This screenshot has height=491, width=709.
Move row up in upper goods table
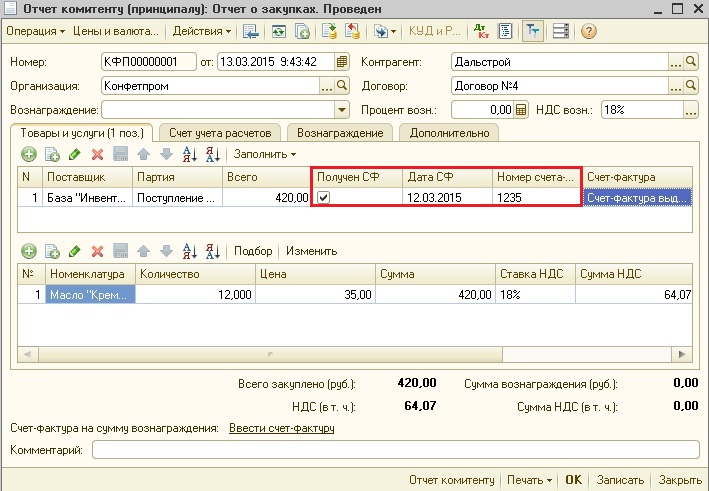[143, 154]
